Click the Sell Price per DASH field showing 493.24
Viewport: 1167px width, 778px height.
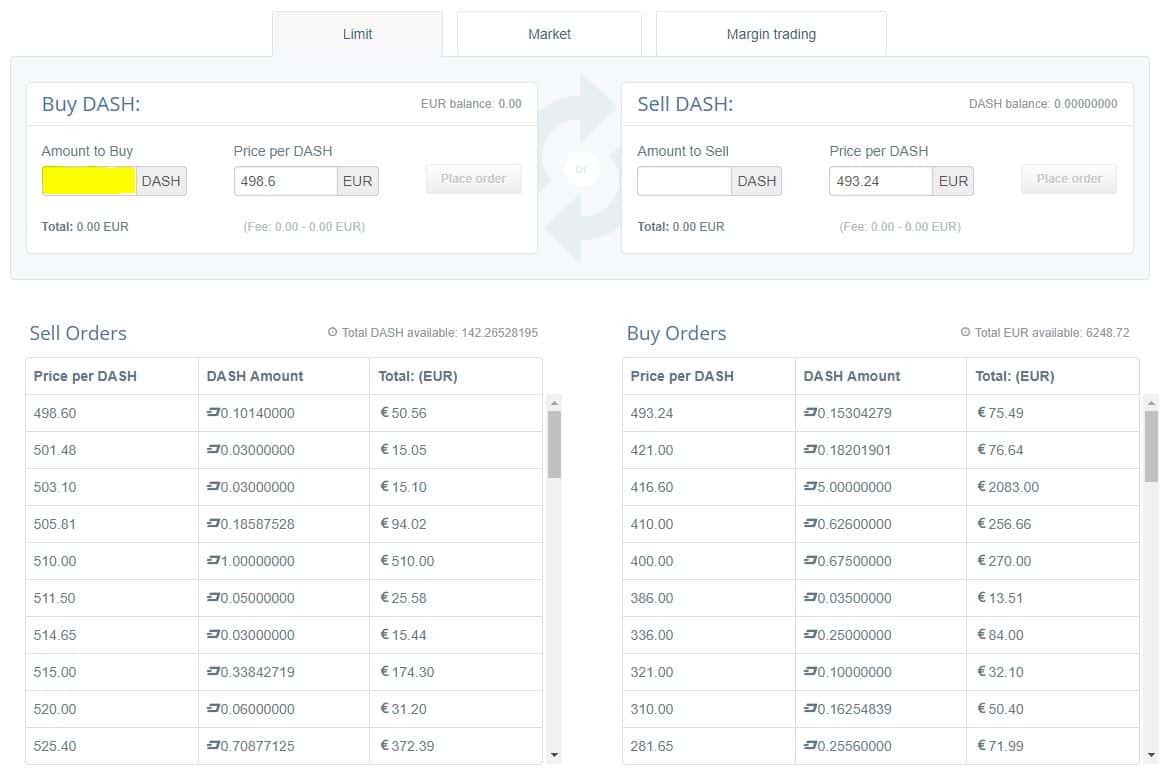pos(880,181)
